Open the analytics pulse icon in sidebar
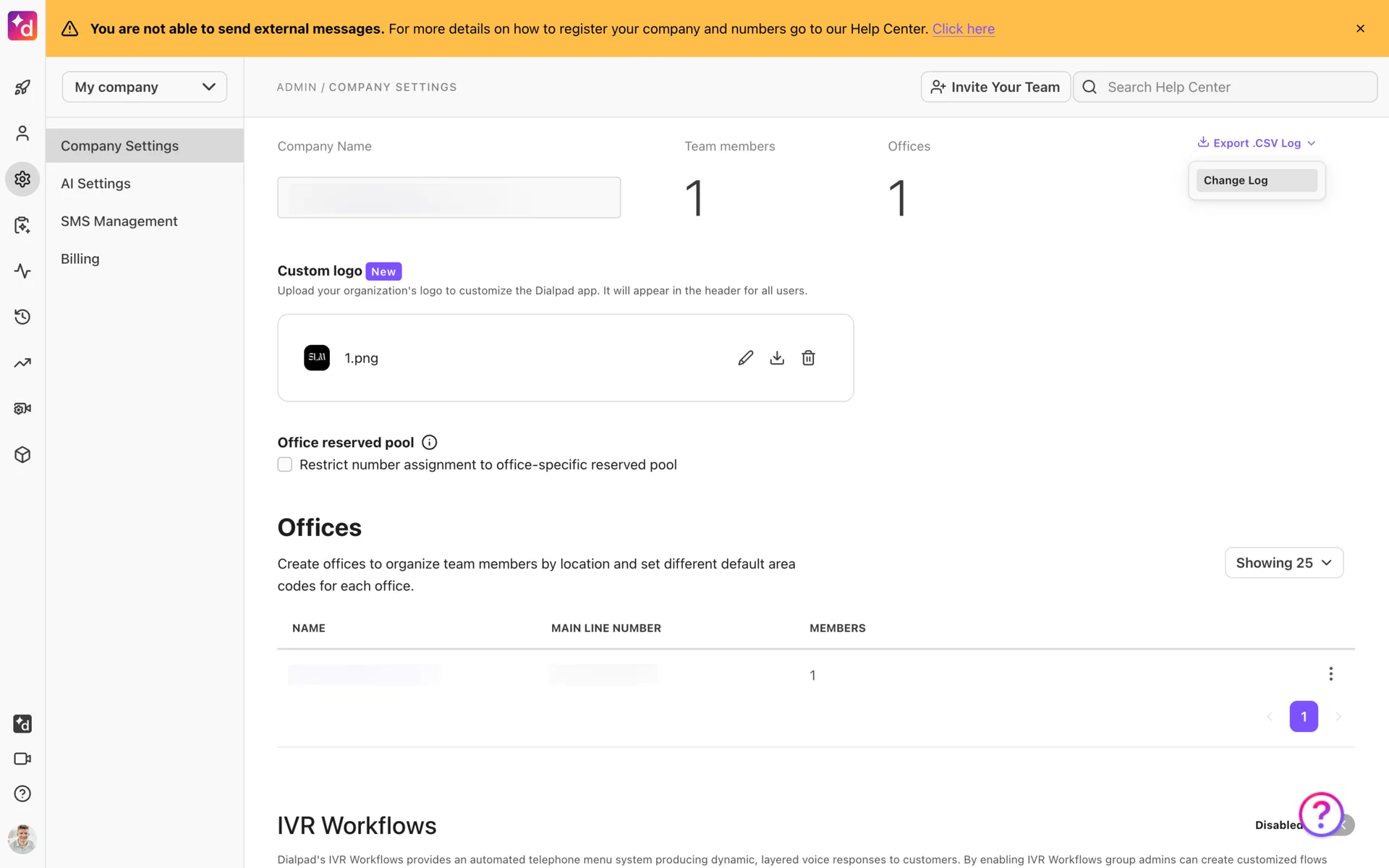This screenshot has width=1389, height=868. pyautogui.click(x=22, y=271)
